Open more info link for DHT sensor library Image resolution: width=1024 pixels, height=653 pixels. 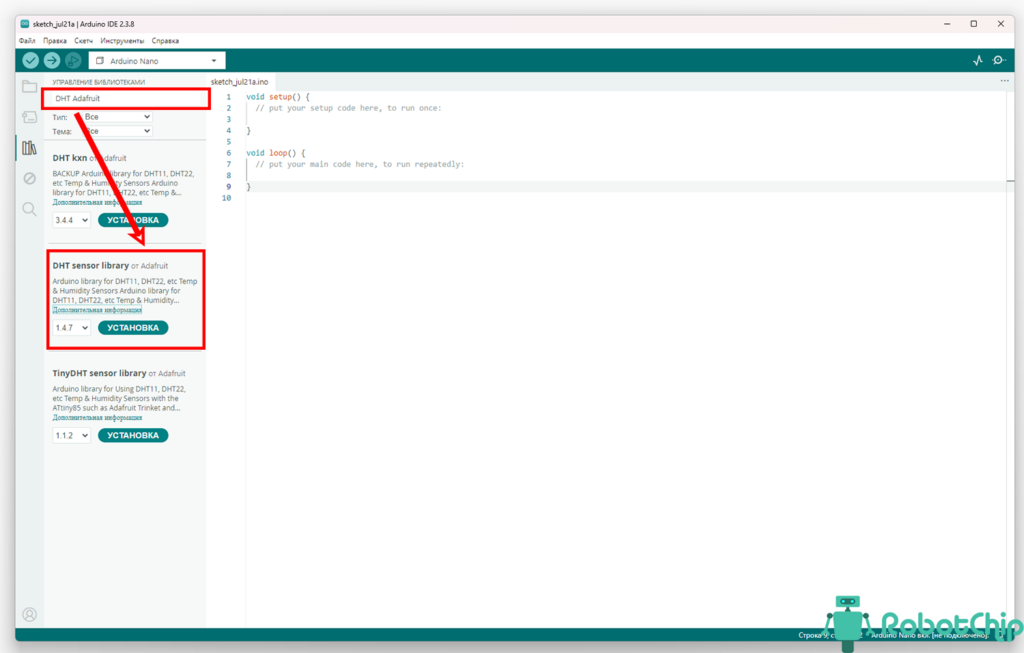[x=97, y=310]
